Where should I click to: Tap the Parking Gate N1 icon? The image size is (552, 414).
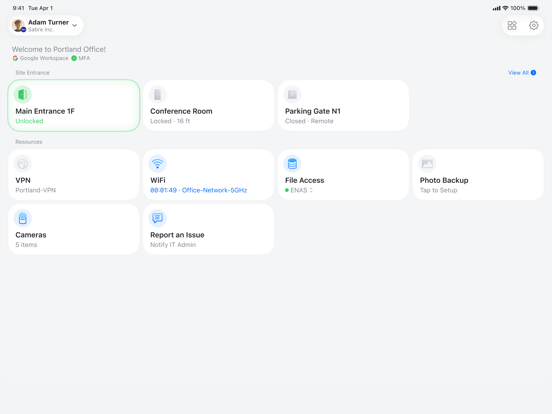[292, 94]
